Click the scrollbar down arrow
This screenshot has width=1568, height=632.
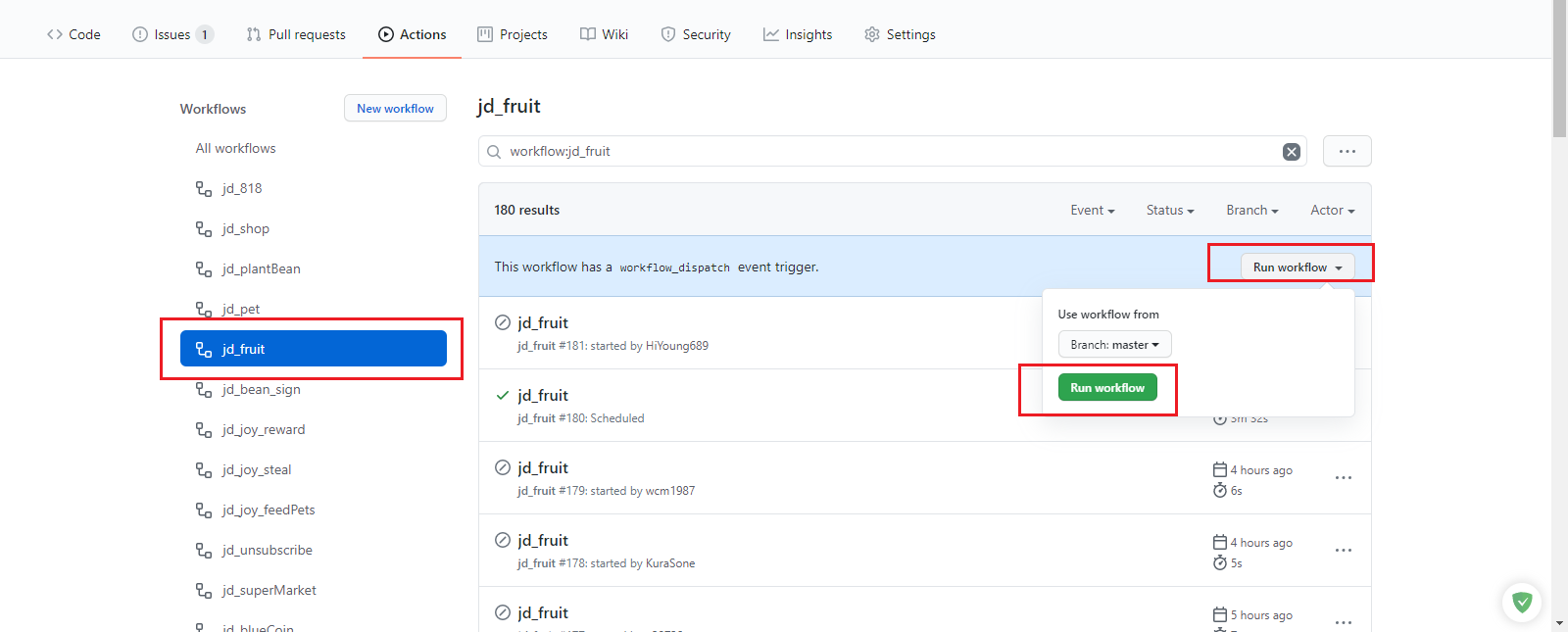tap(1560, 624)
